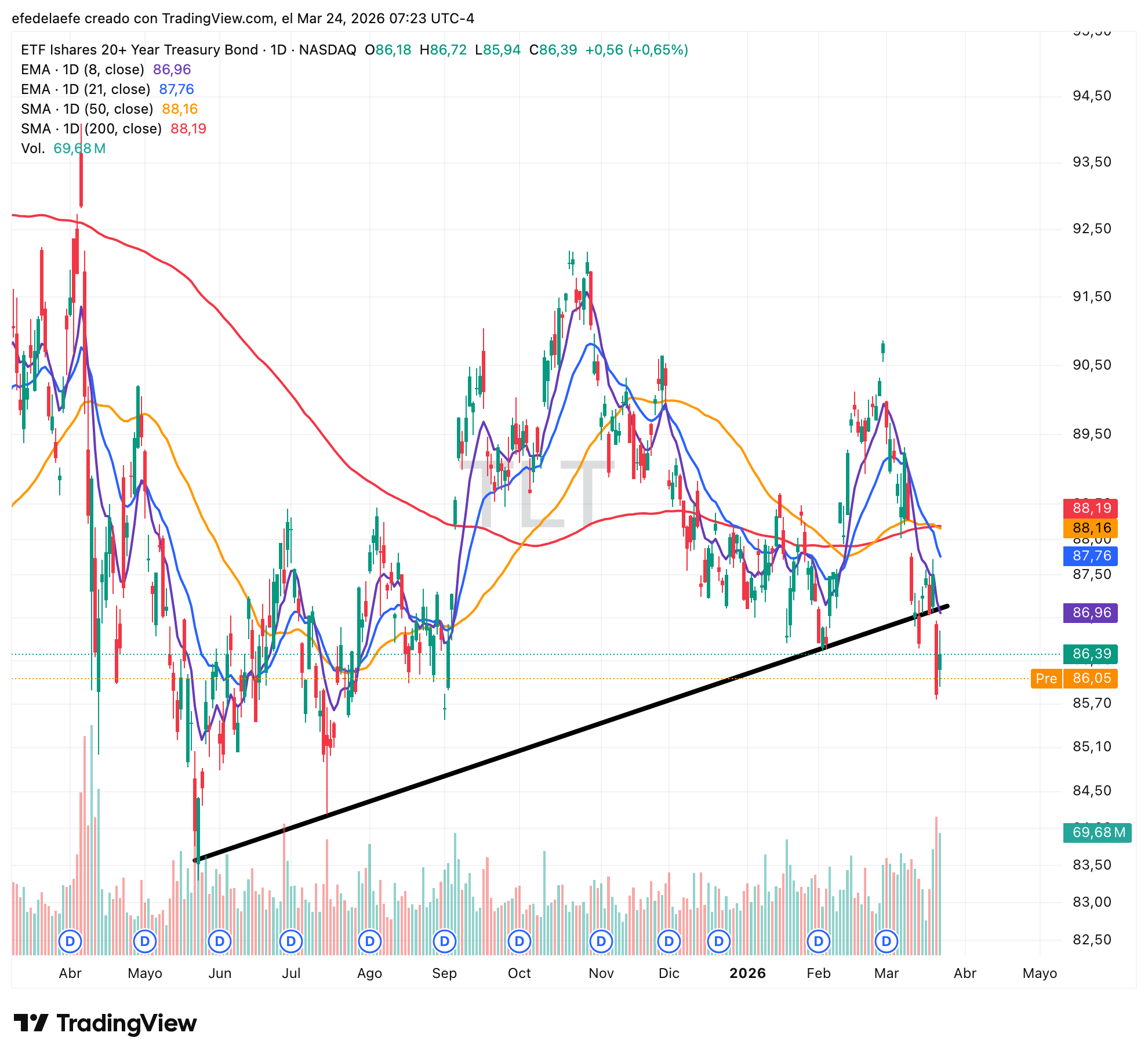Click the dividend marker above Abr

pos(70,941)
